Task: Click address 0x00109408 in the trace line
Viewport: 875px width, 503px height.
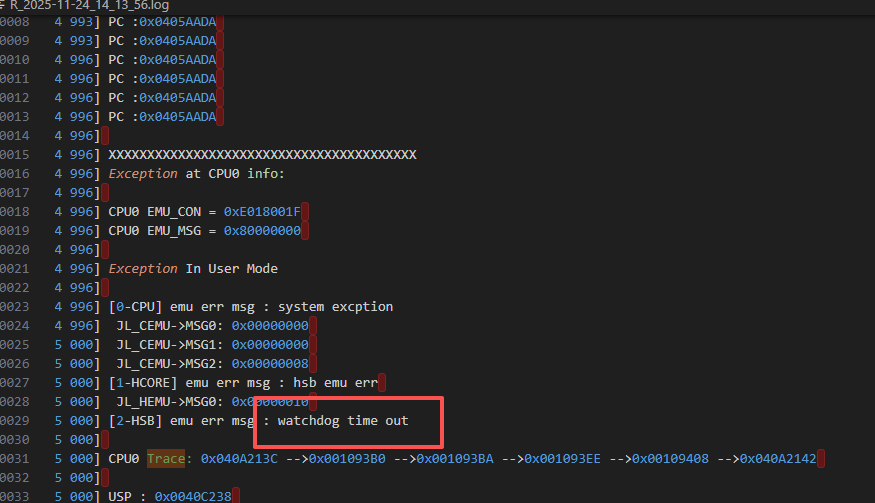Action: click(x=670, y=458)
